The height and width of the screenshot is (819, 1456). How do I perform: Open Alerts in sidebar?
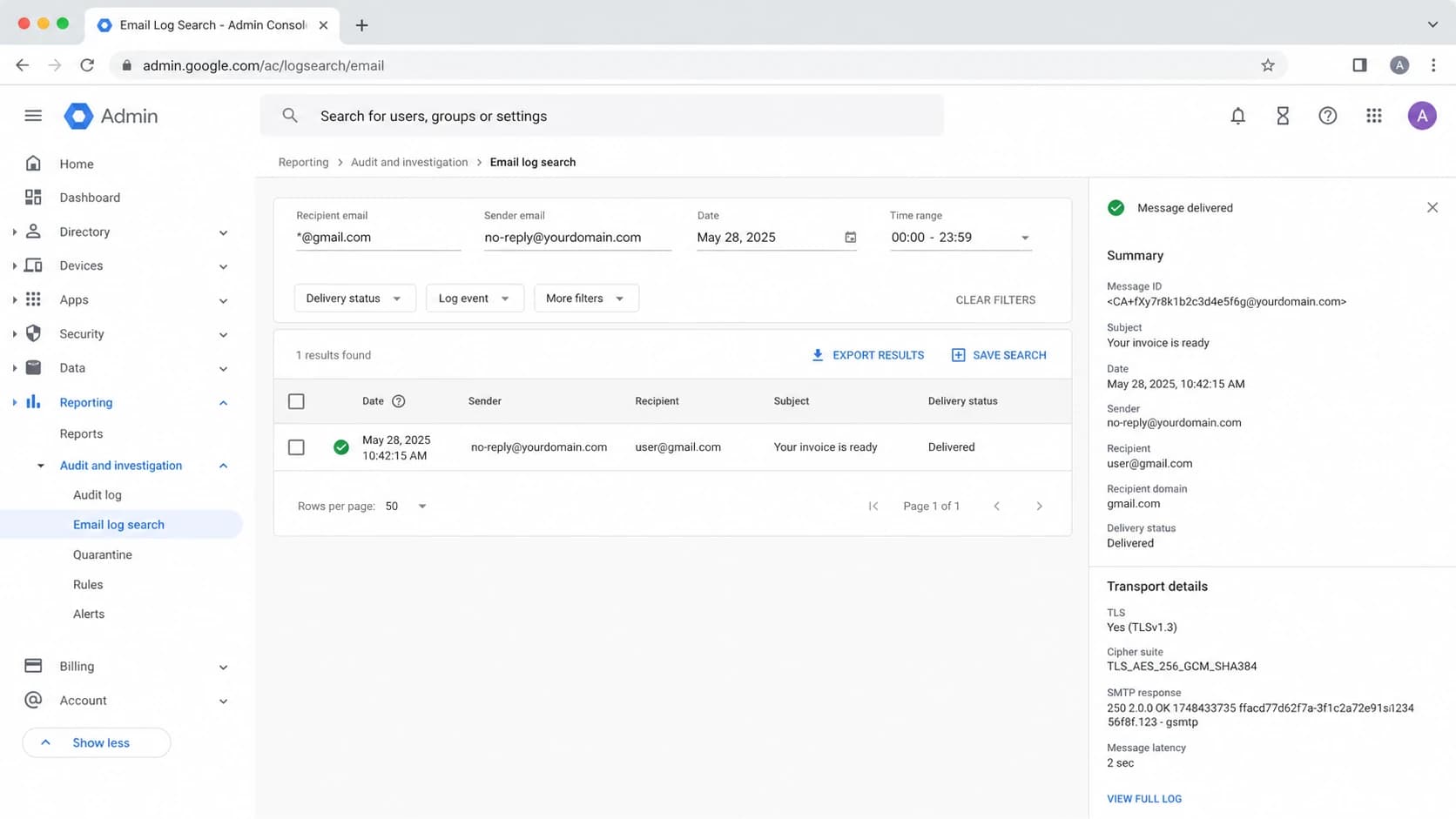(x=89, y=614)
